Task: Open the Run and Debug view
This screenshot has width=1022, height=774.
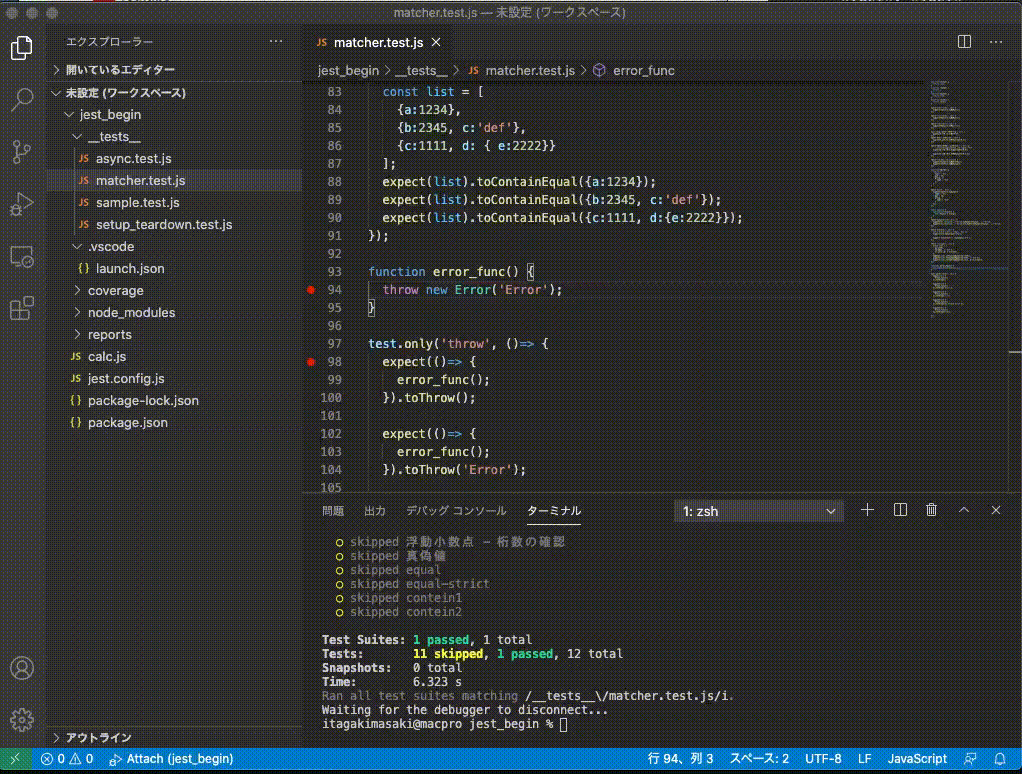Action: coord(22,204)
